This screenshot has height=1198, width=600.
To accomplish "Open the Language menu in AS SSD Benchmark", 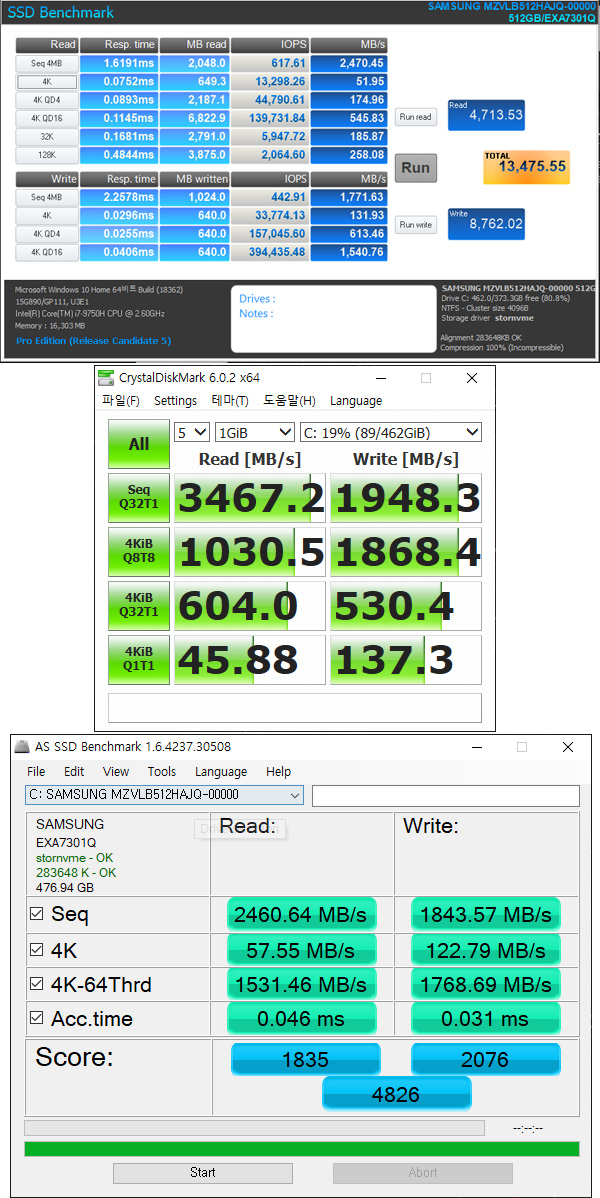I will (x=221, y=772).
